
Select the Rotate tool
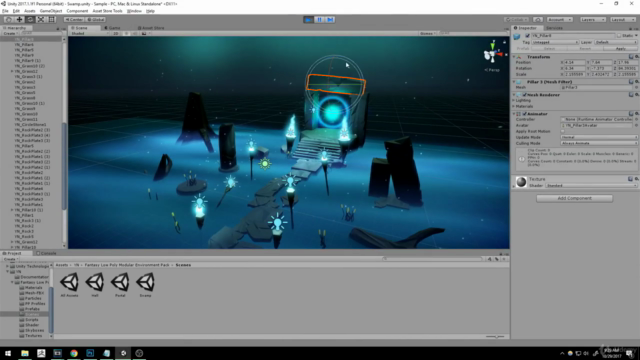tap(30, 19)
